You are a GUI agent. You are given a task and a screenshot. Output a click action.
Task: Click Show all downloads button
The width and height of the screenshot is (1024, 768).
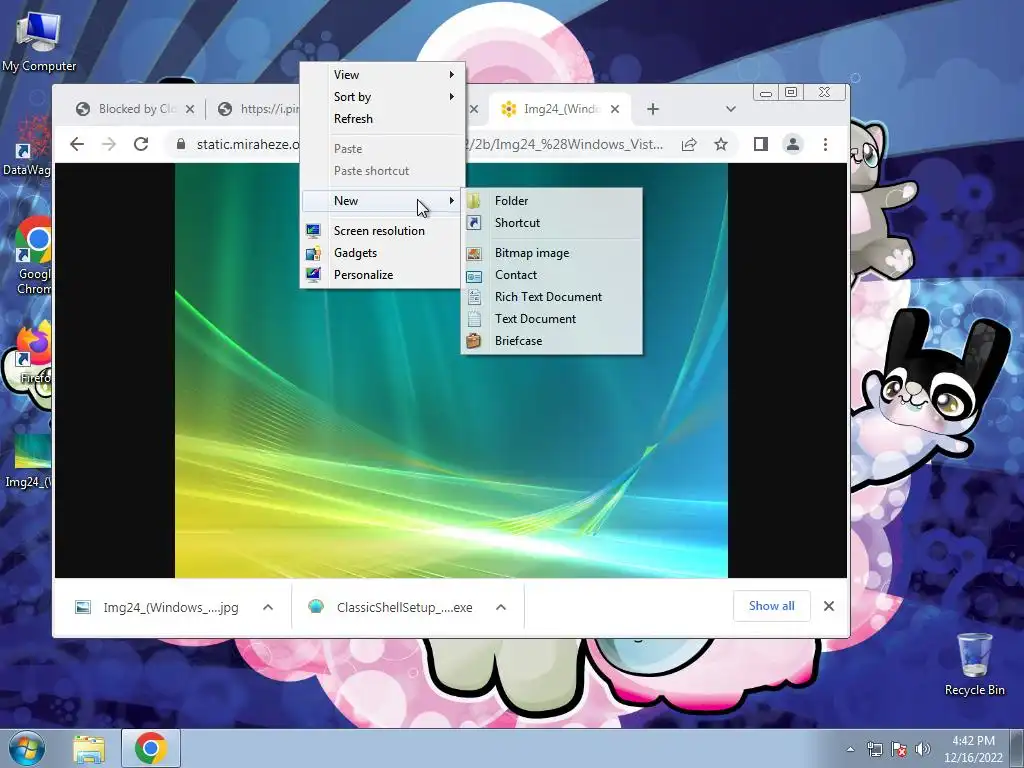coord(772,606)
